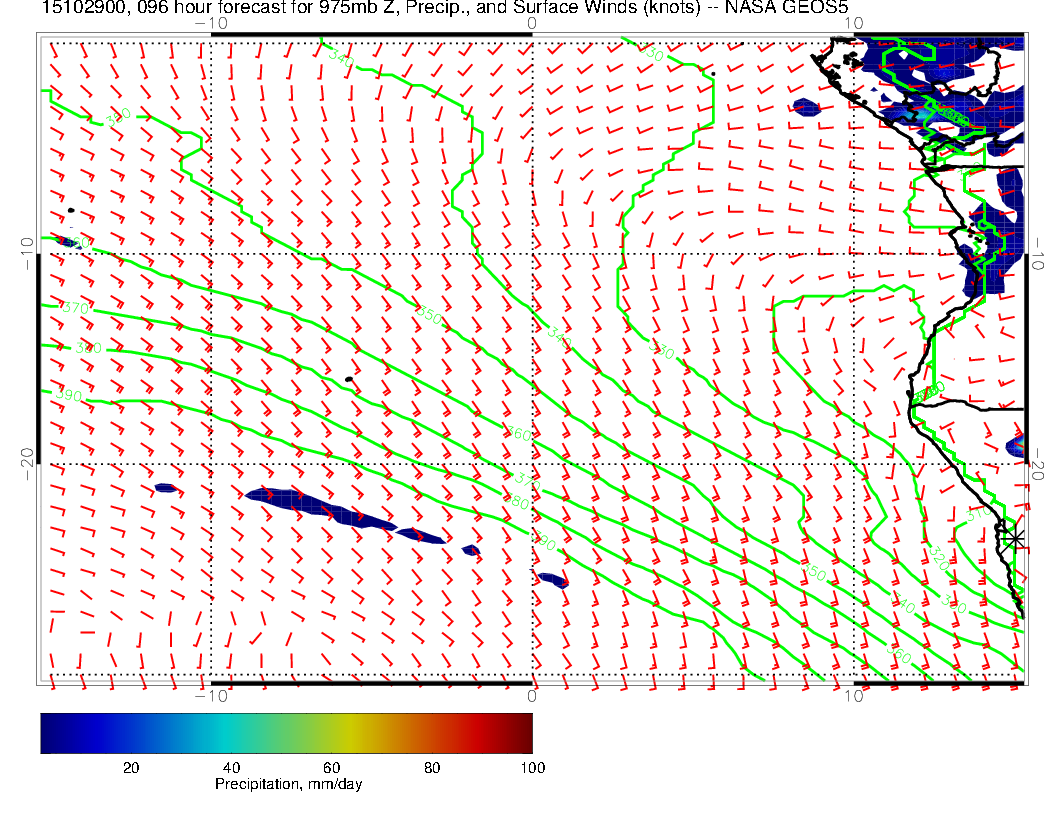
Task: Select the dark blue end of precipitation colorbar
Action: click(x=51, y=733)
